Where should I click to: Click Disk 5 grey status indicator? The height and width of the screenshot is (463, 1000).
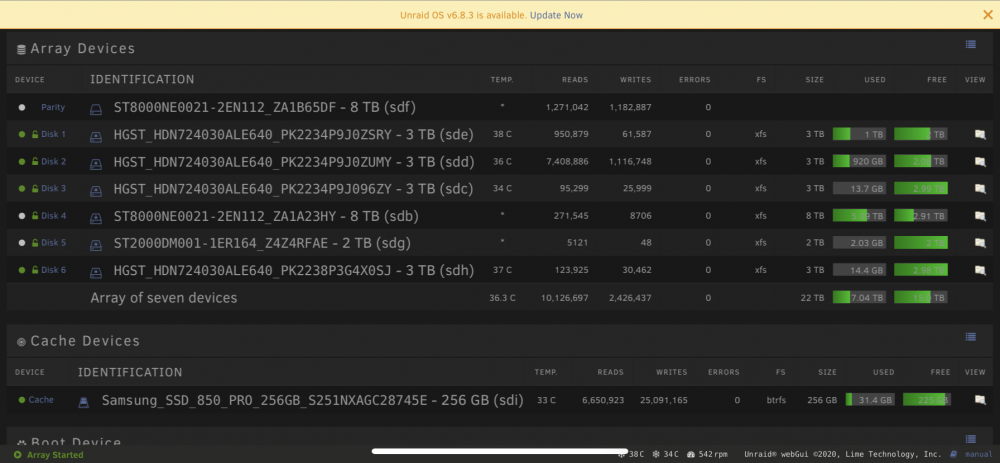click(22, 242)
